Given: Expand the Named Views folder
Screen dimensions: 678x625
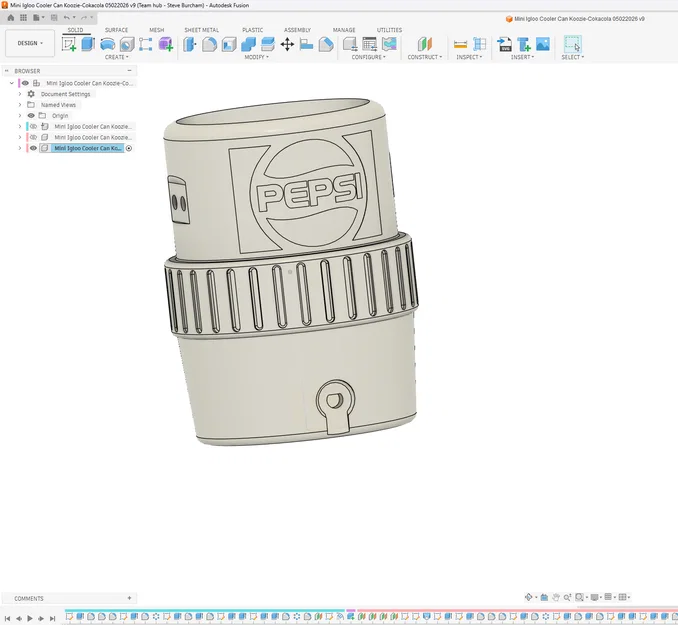Looking at the screenshot, I should tap(19, 105).
